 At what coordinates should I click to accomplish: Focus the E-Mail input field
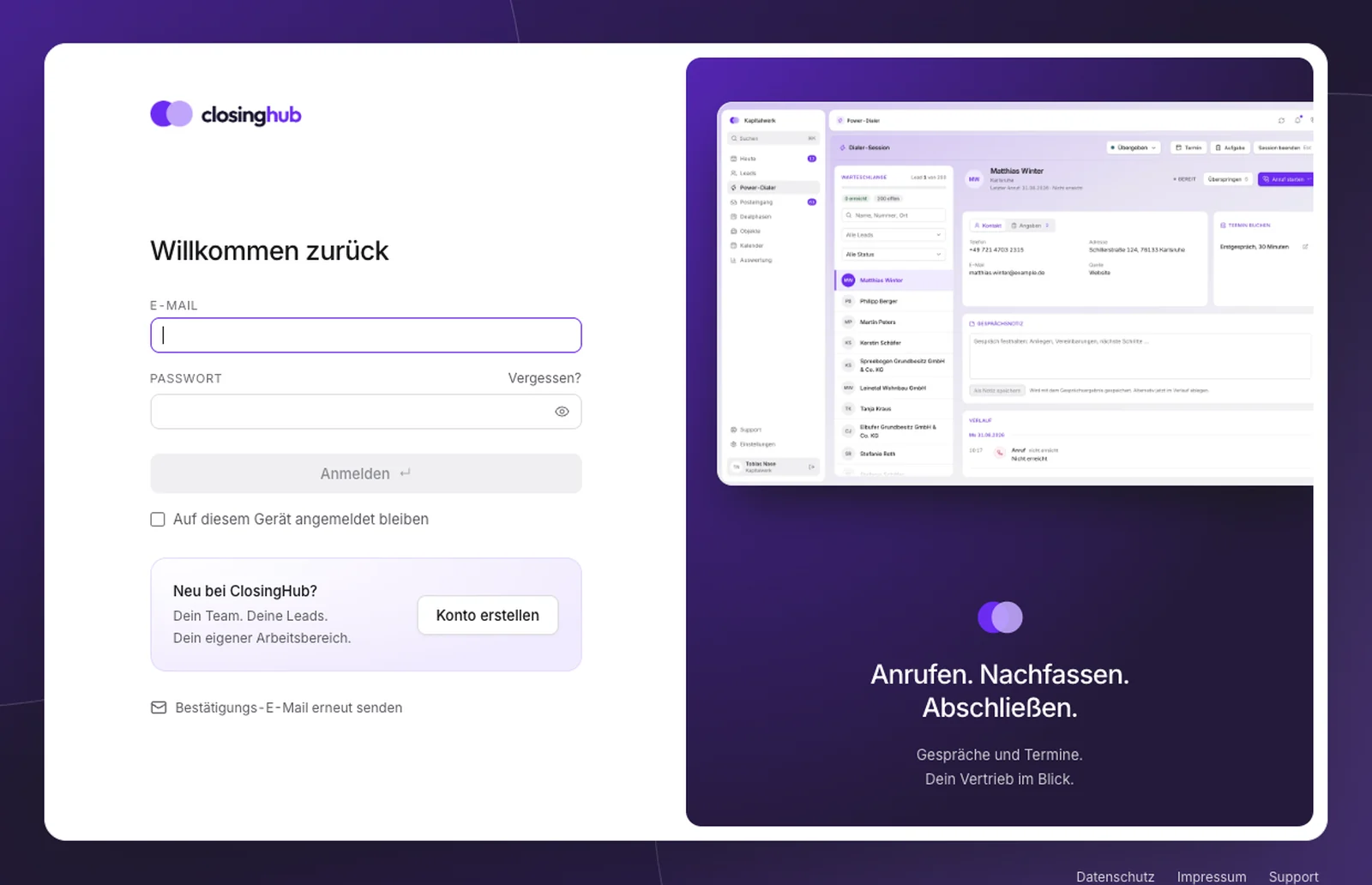point(366,335)
